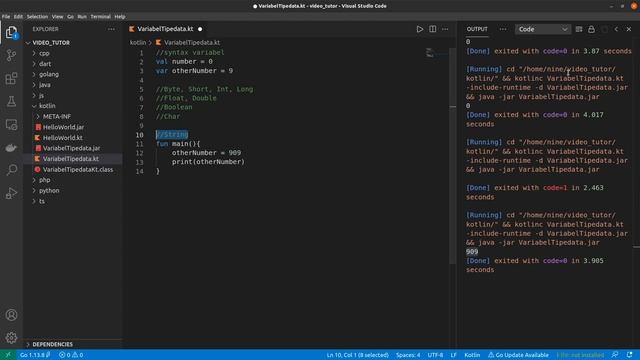Screen dimensions: 640x360
Task: Run the code with the play button
Action: click(420, 29)
